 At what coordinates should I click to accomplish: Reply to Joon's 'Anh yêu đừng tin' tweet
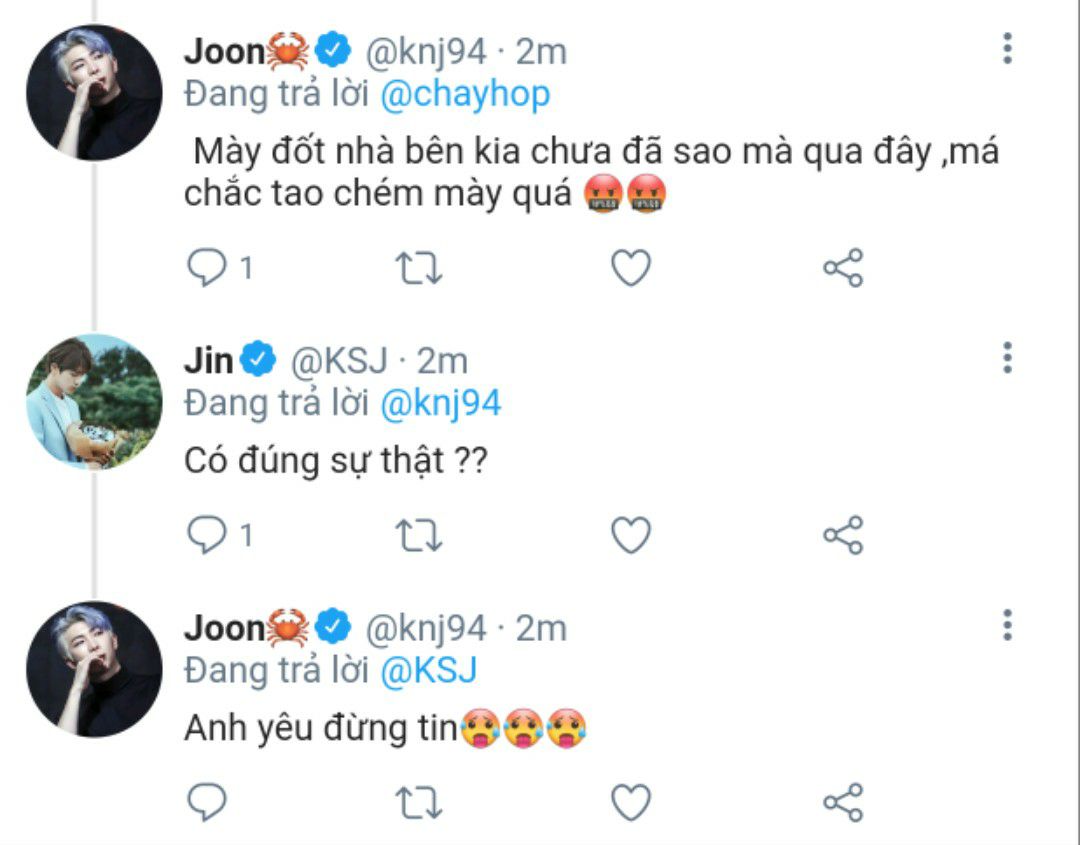pos(207,802)
